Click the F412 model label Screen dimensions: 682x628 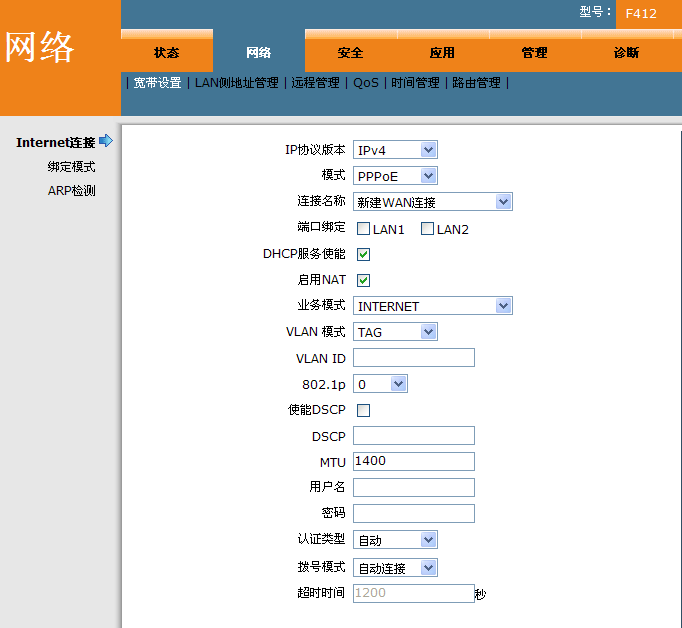click(641, 14)
